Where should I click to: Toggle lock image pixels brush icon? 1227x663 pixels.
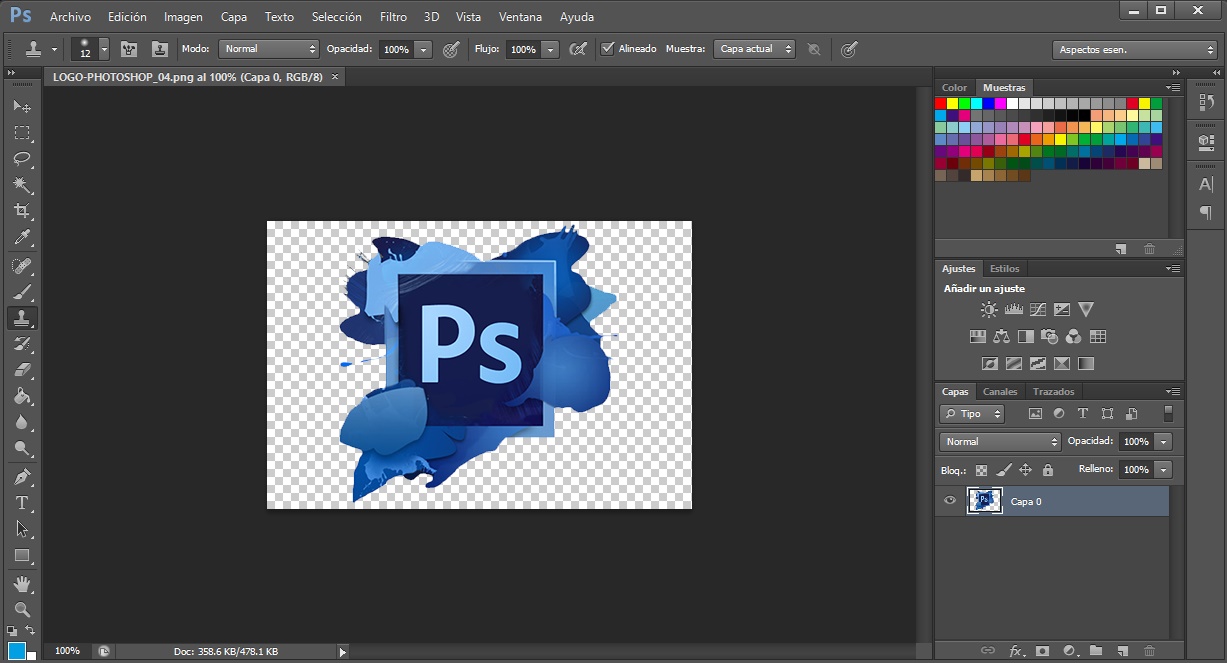pos(1004,470)
